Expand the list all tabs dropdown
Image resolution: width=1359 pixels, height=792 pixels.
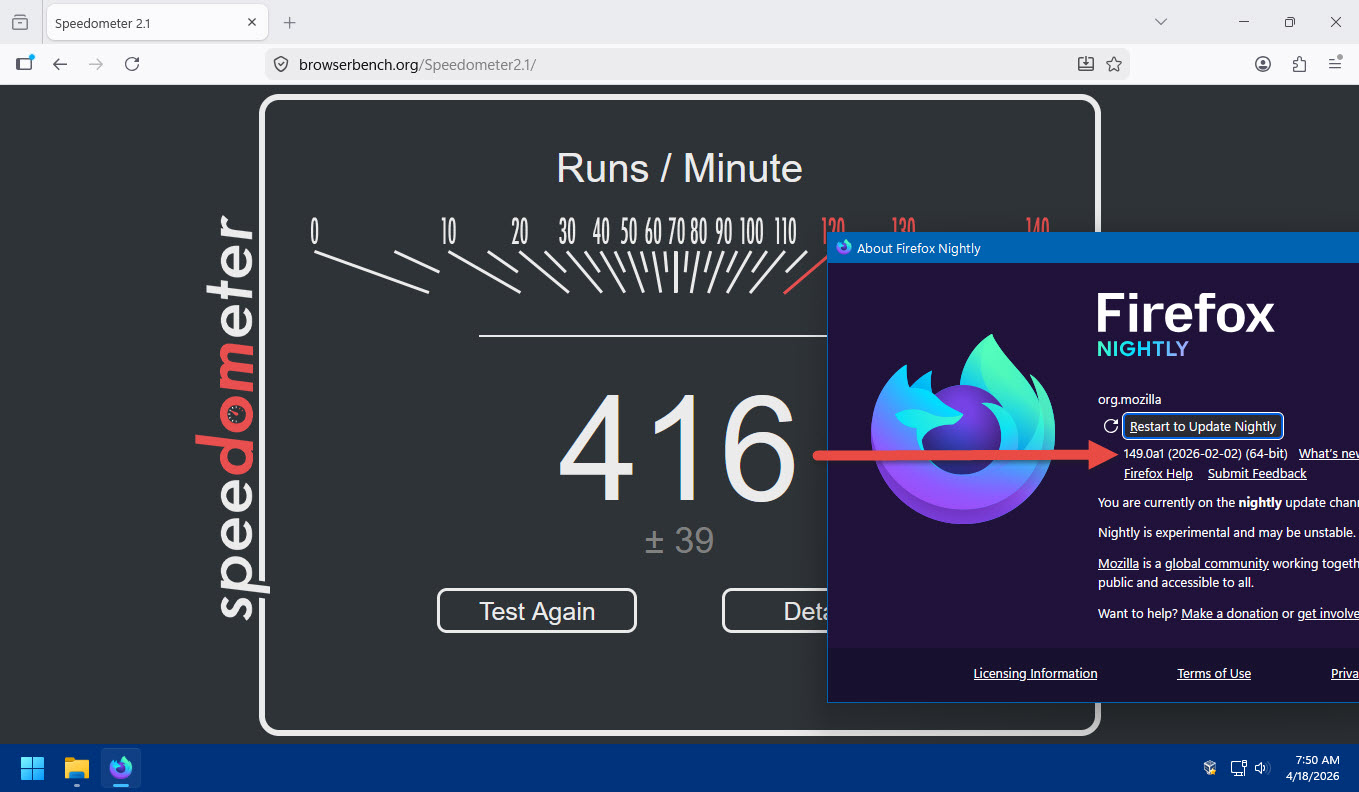click(1161, 22)
